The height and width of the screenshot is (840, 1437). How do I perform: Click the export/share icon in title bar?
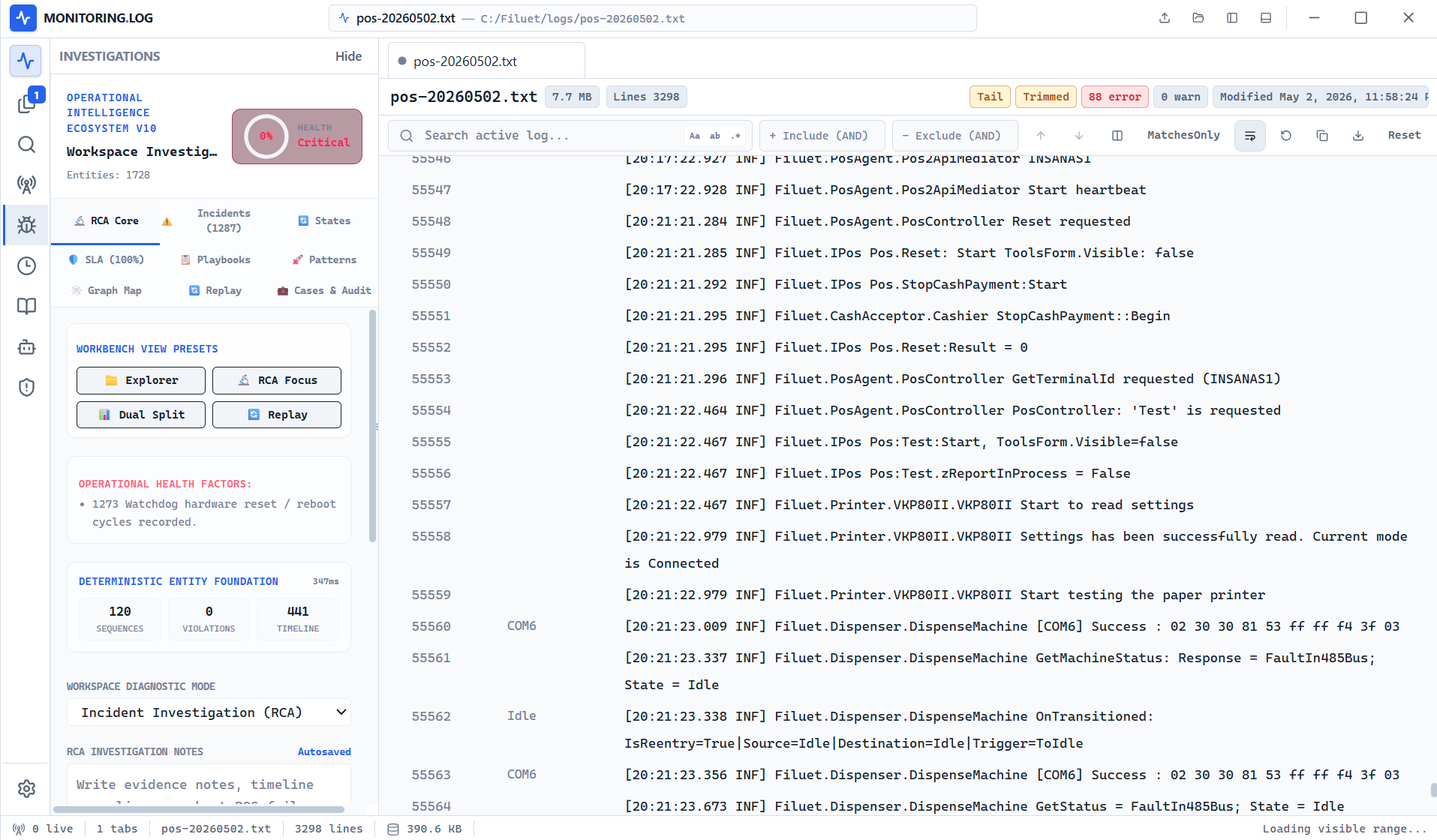[1165, 18]
